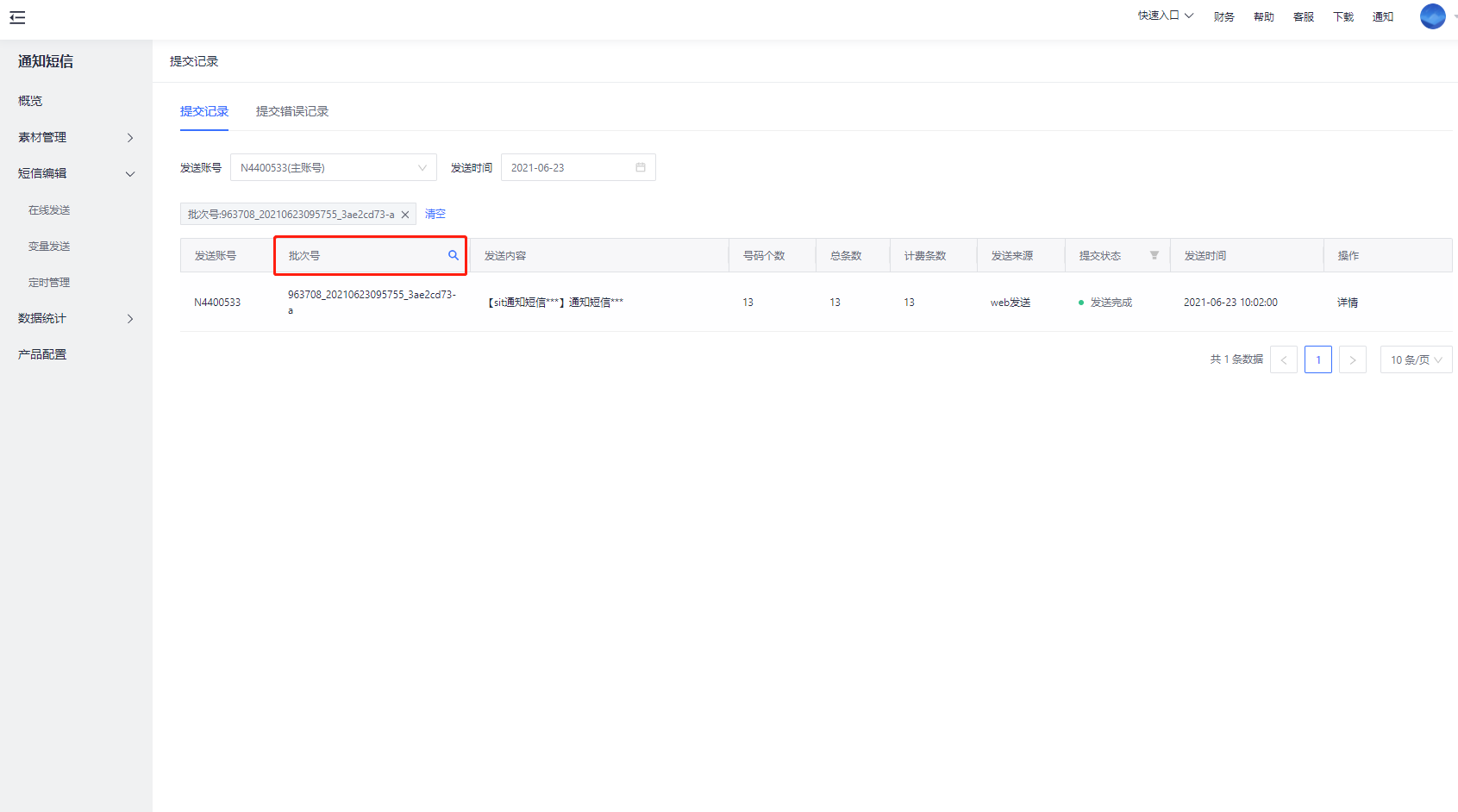Open 帮助 in the top bar
Viewport: 1458px width, 812px height.
[x=1264, y=16]
